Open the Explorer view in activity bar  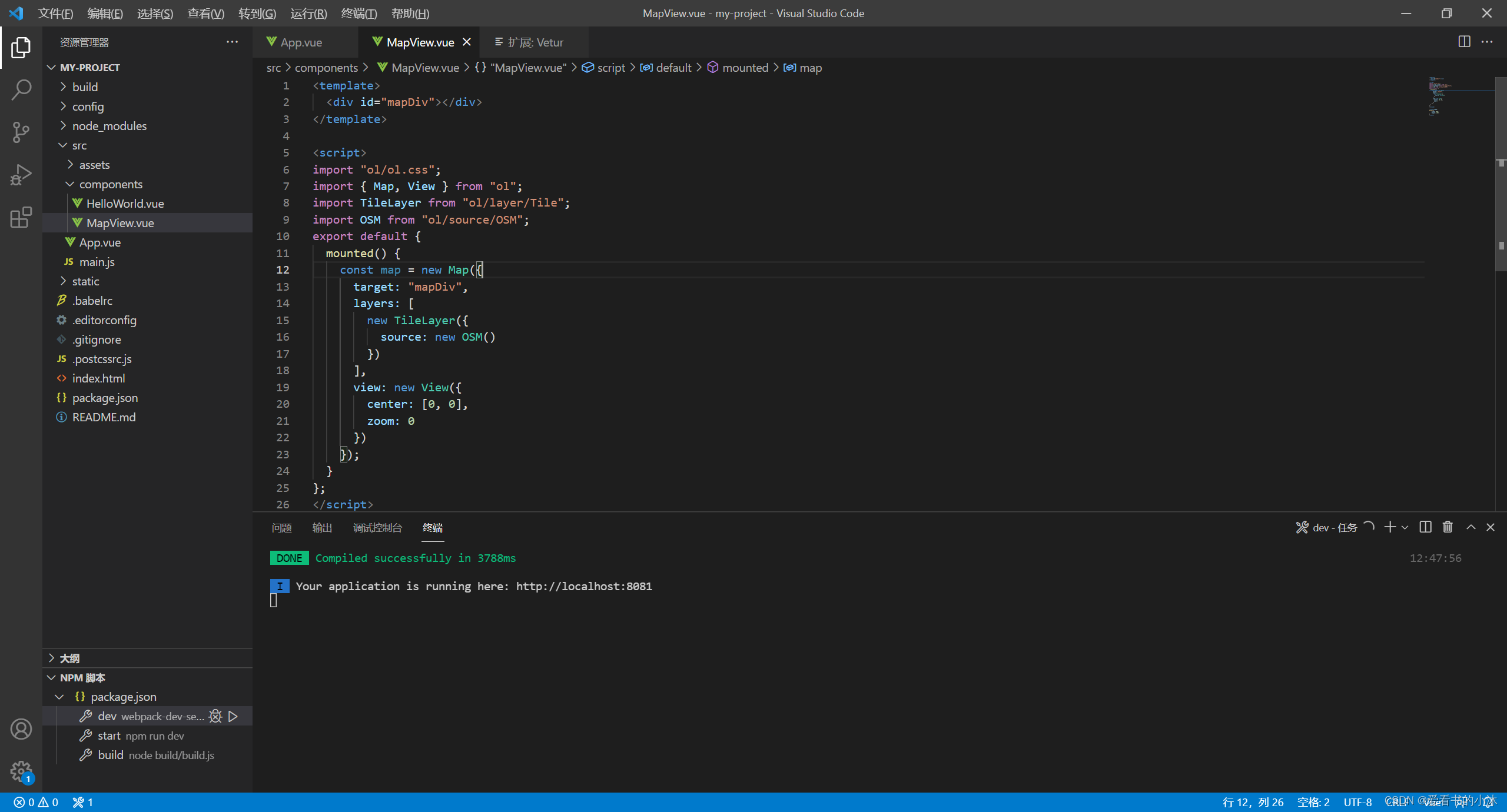click(x=21, y=48)
